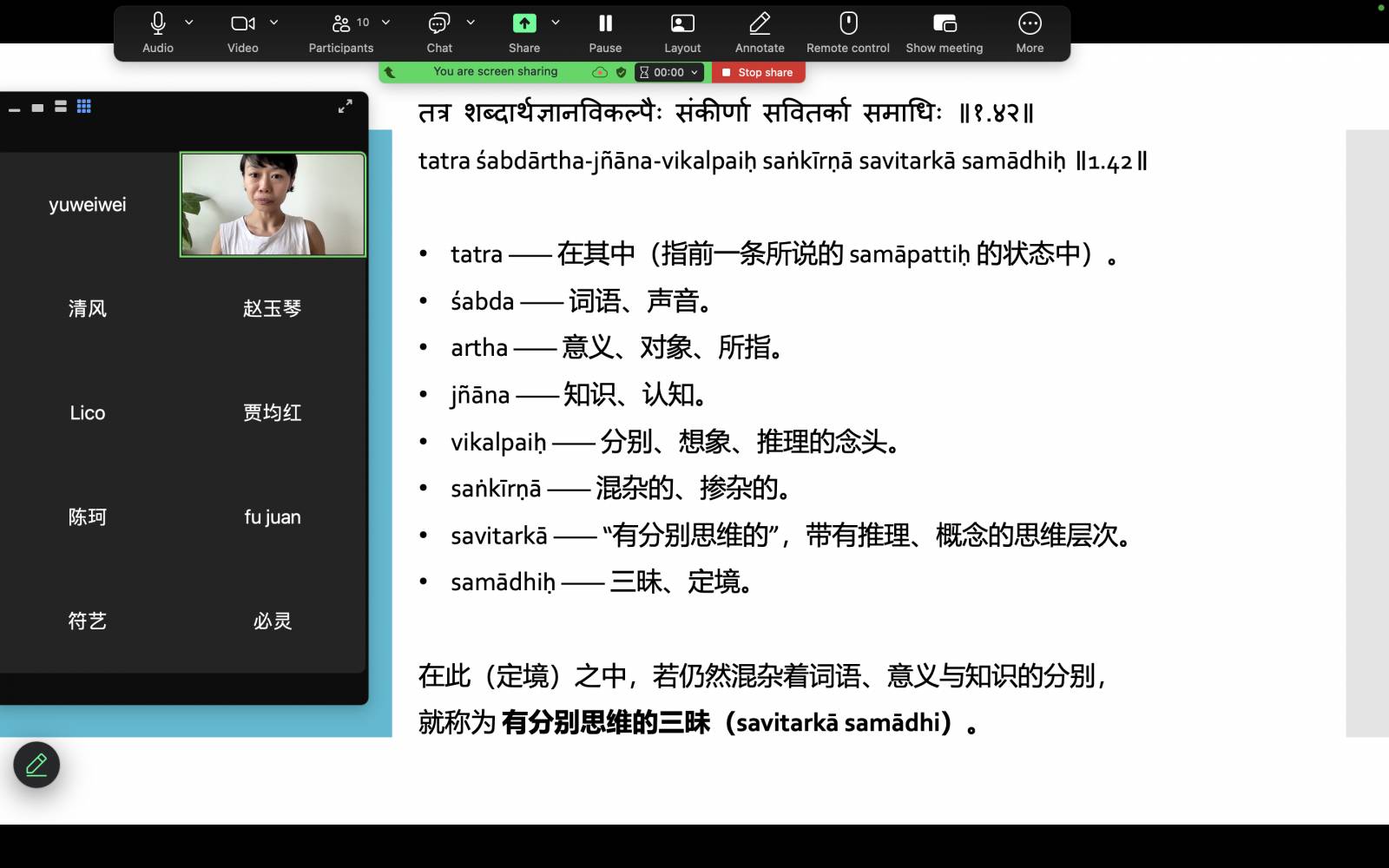Pause the screen share
Viewport: 1389px width, 868px height.
605,24
